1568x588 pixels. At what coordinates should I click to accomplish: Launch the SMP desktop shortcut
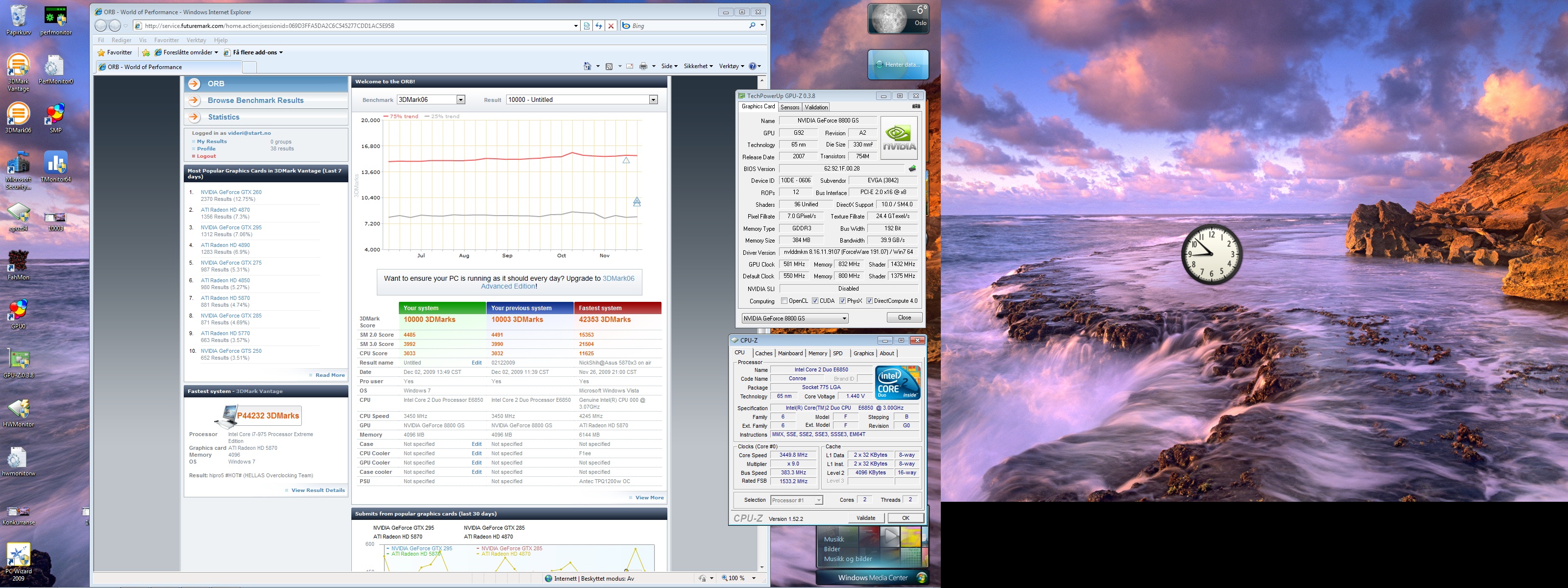pyautogui.click(x=55, y=117)
